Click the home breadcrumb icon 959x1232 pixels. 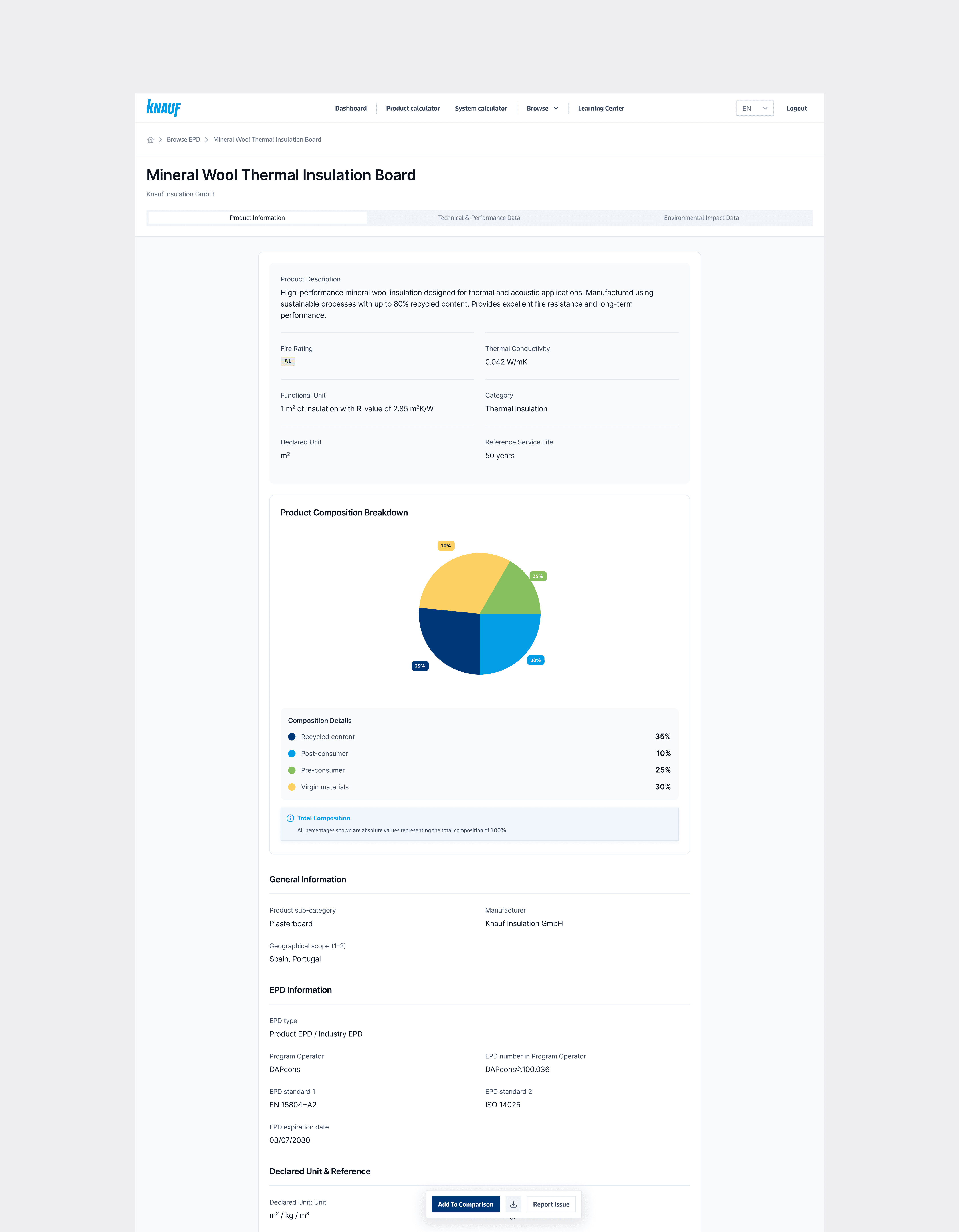(x=151, y=140)
